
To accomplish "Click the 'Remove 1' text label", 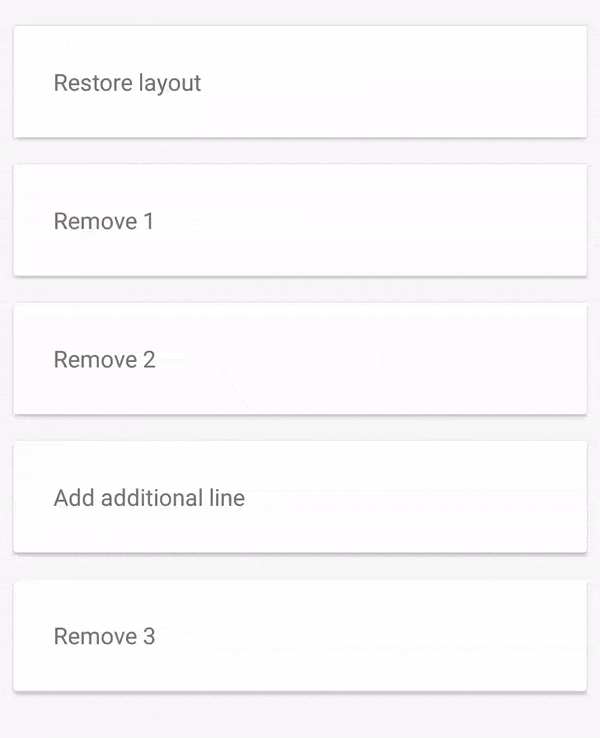I will tap(104, 221).
